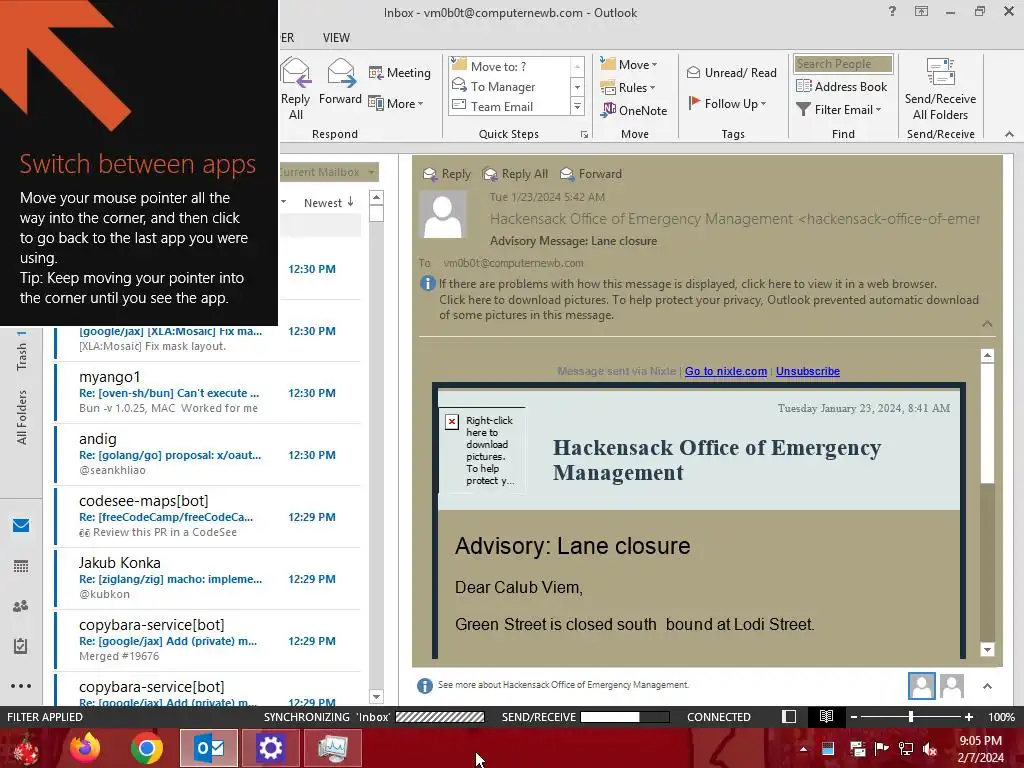The height and width of the screenshot is (768, 1024).
Task: Follow the Go to nixle.com link
Action: [x=726, y=371]
